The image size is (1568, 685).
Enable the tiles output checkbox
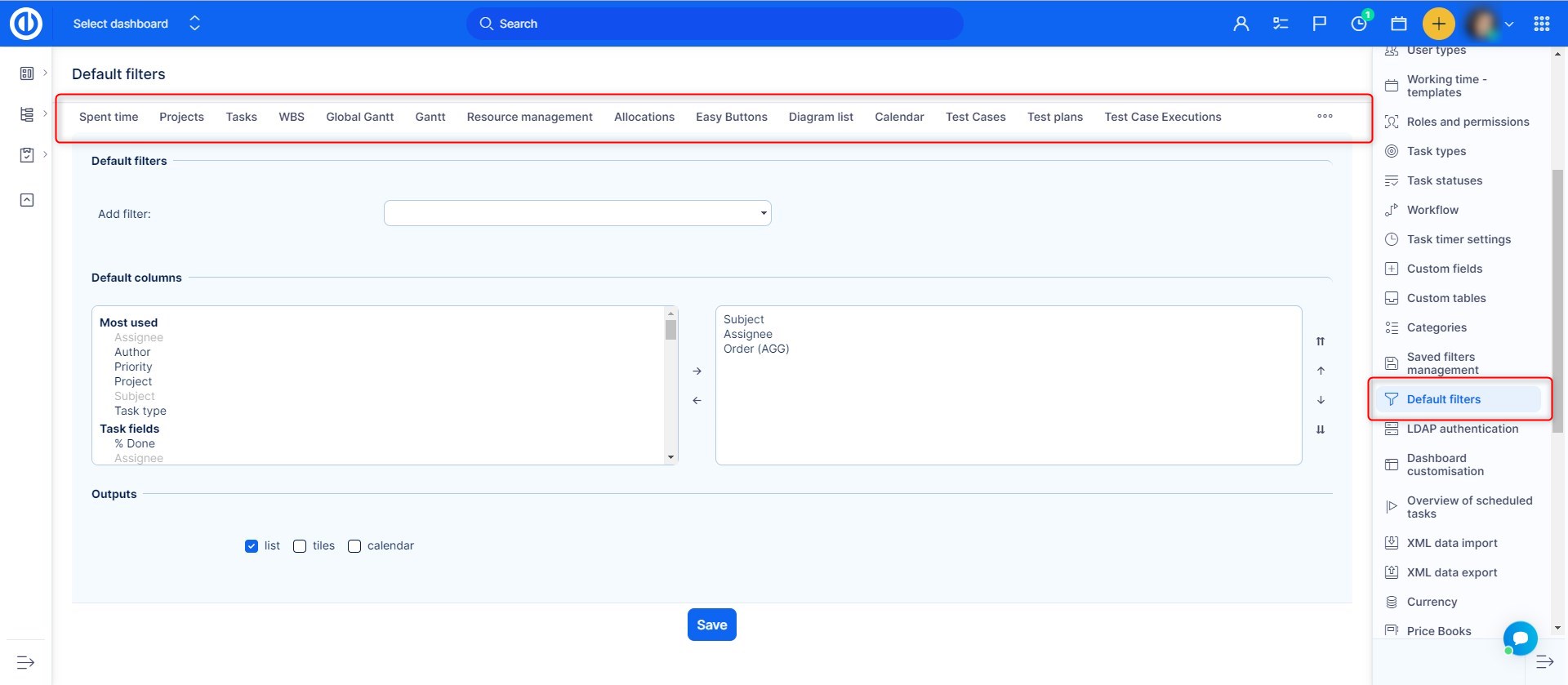(x=300, y=546)
